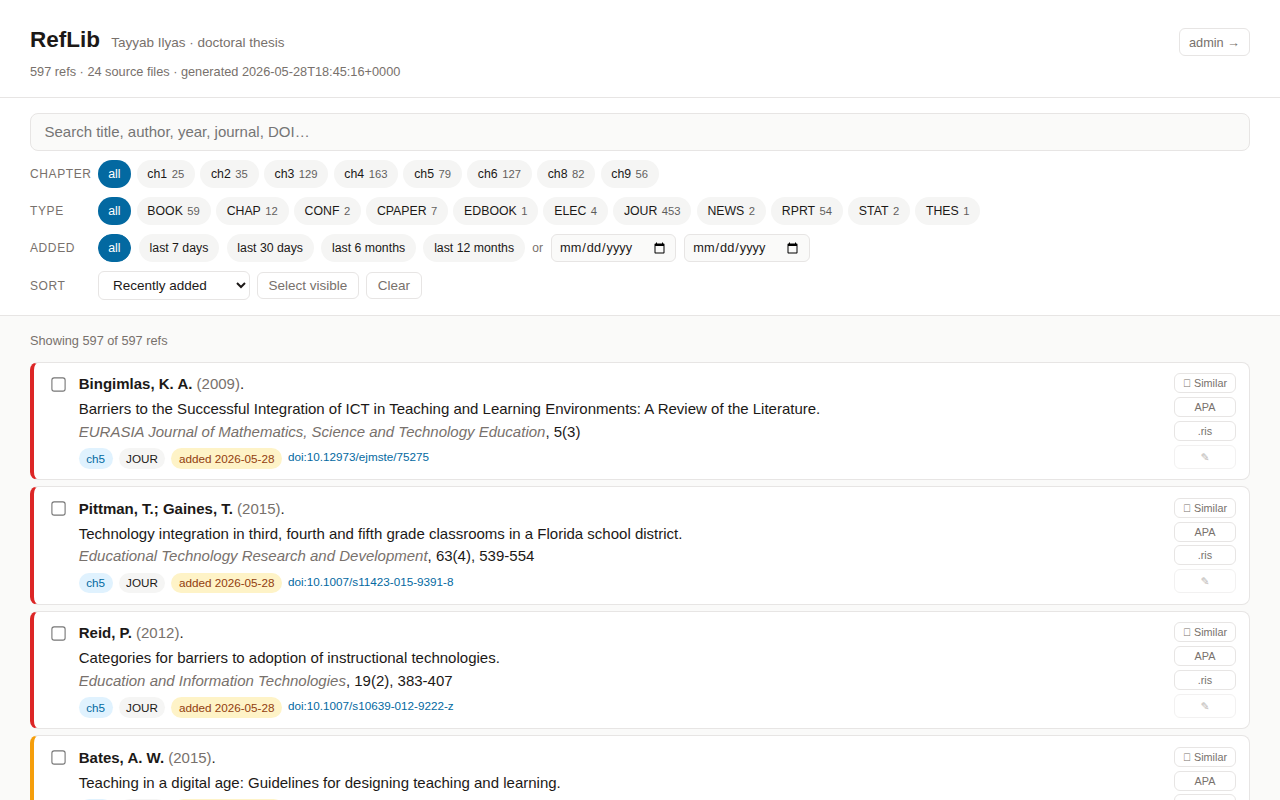Screen dimensions: 1280x800
Task: Click the RefLib title heading
Action: tap(65, 40)
